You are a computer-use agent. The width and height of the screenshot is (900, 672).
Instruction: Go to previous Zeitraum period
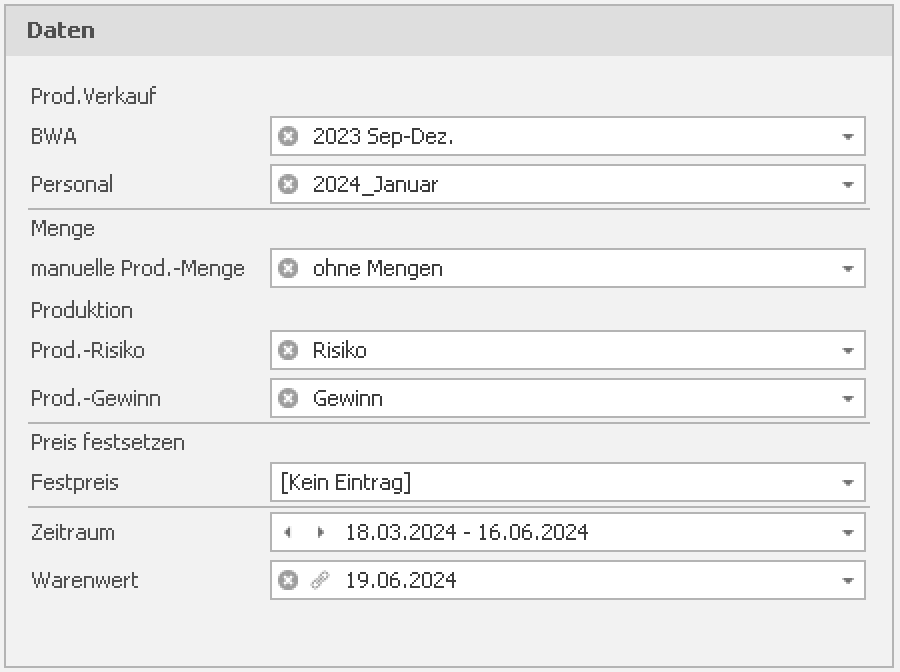(x=288, y=532)
